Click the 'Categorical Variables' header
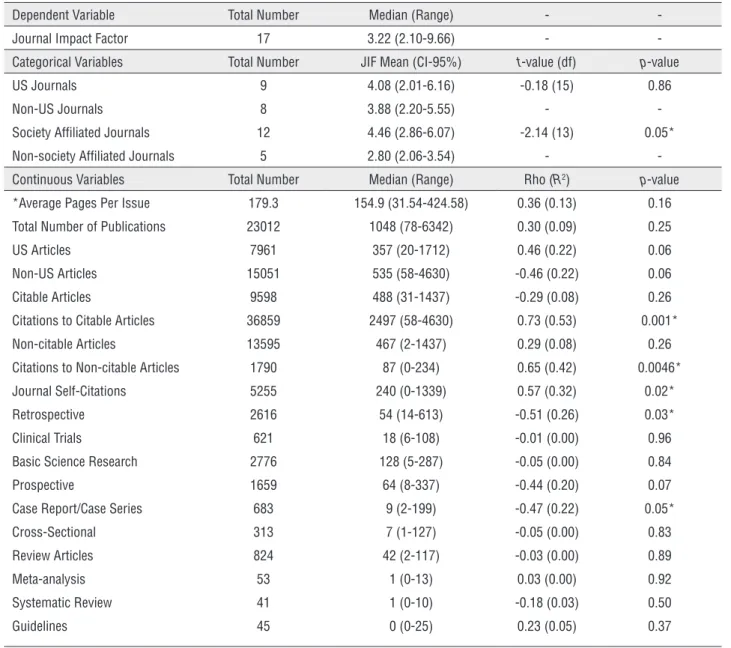This screenshot has height=648, width=731. click(x=68, y=62)
